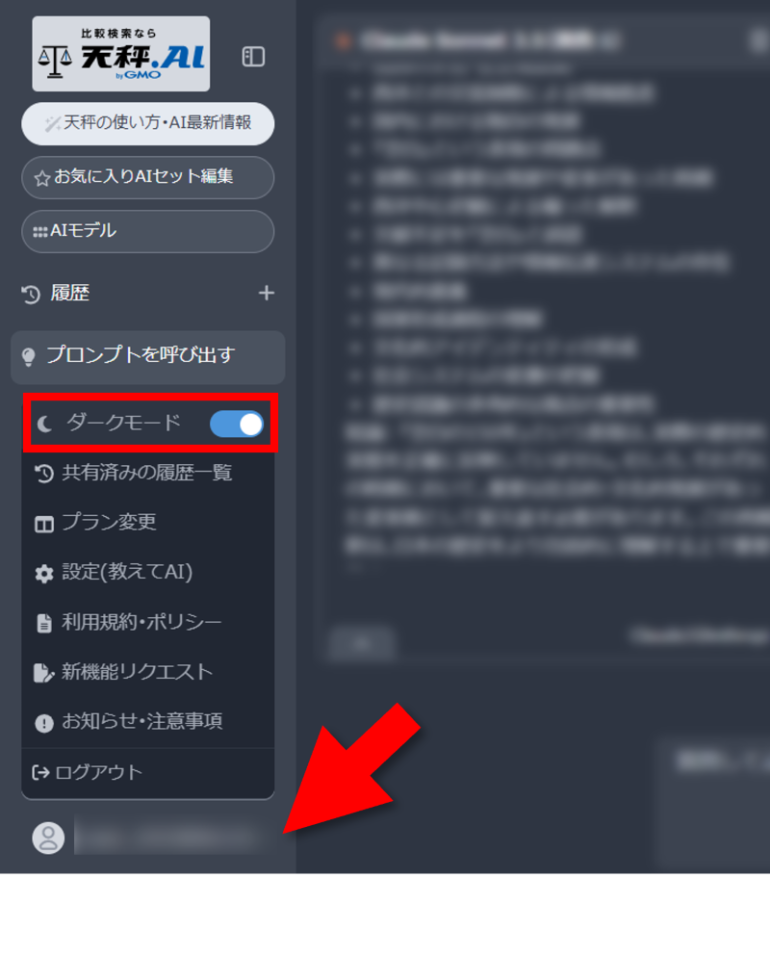Click the lightbulb prompt icon
Image resolution: width=770 pixels, height=955 pixels.
pos(28,357)
